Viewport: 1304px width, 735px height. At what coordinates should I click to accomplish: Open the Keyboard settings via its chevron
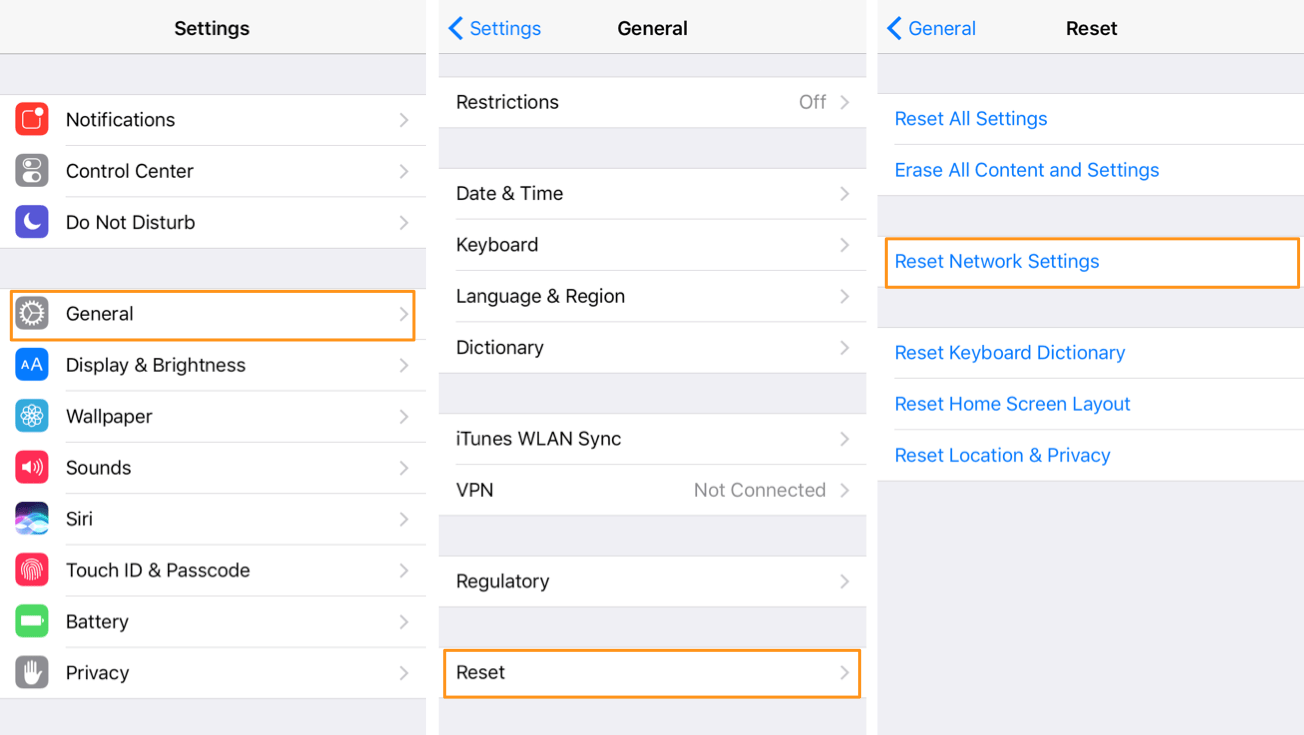[845, 245]
